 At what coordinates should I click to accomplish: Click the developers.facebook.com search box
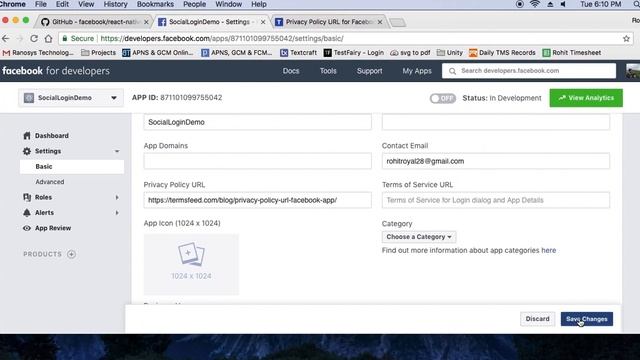point(529,71)
